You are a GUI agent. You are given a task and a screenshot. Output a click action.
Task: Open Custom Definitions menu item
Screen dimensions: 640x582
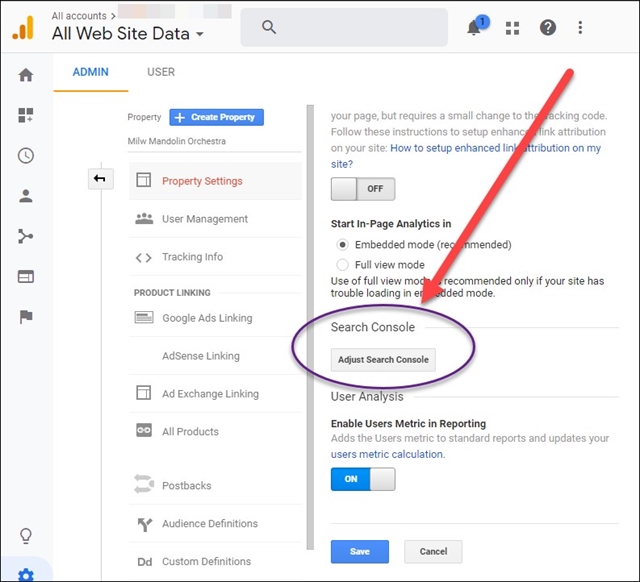pyautogui.click(x=215, y=562)
